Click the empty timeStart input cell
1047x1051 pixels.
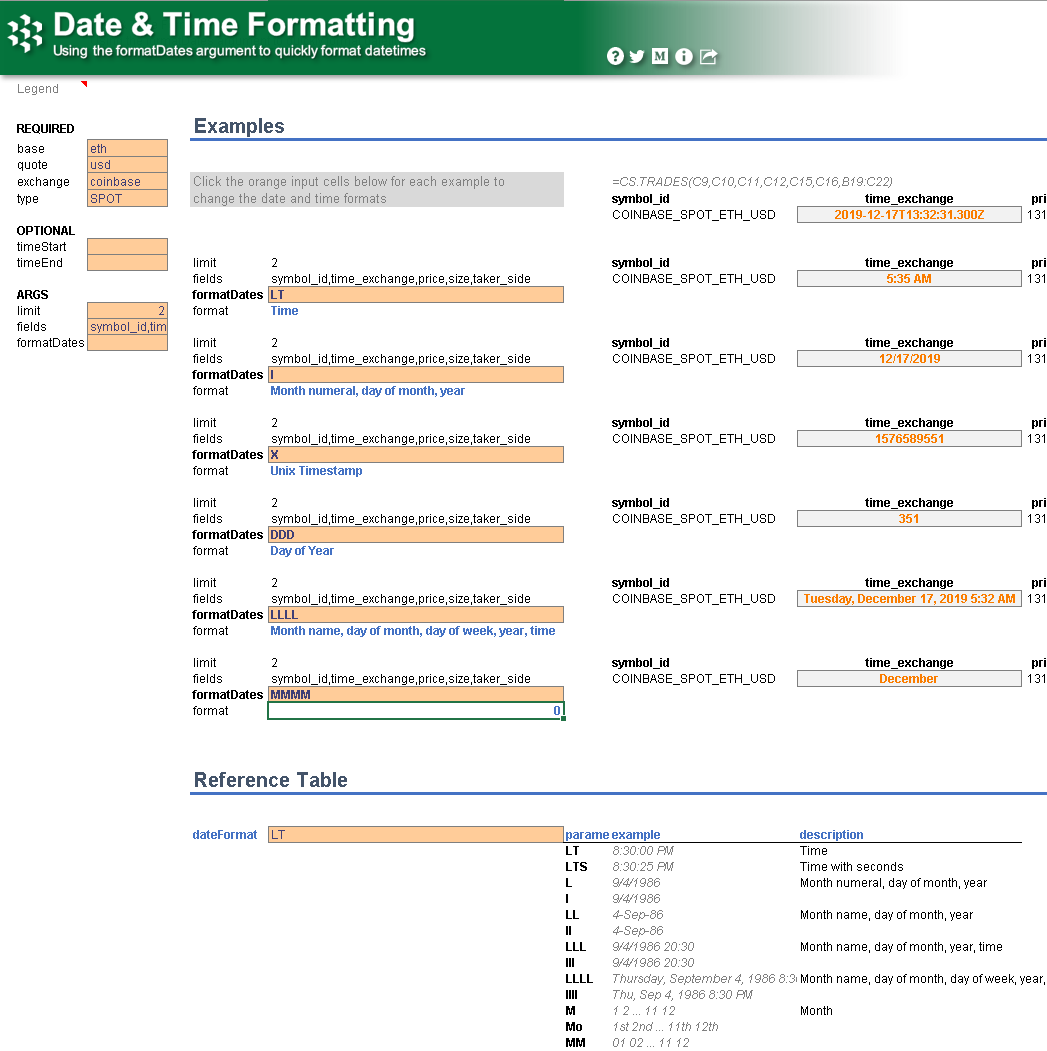point(127,246)
